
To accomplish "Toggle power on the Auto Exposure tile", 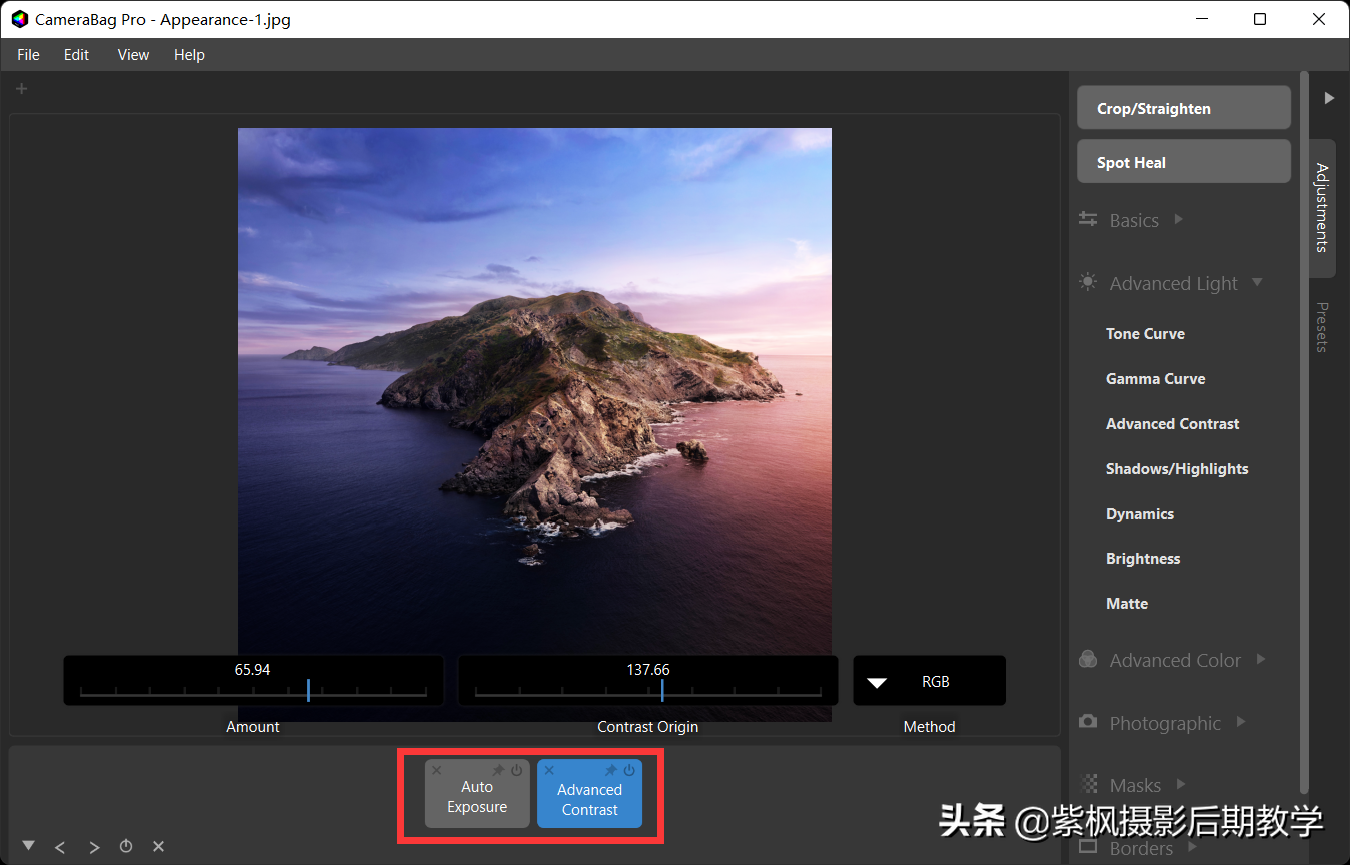I will 516,770.
